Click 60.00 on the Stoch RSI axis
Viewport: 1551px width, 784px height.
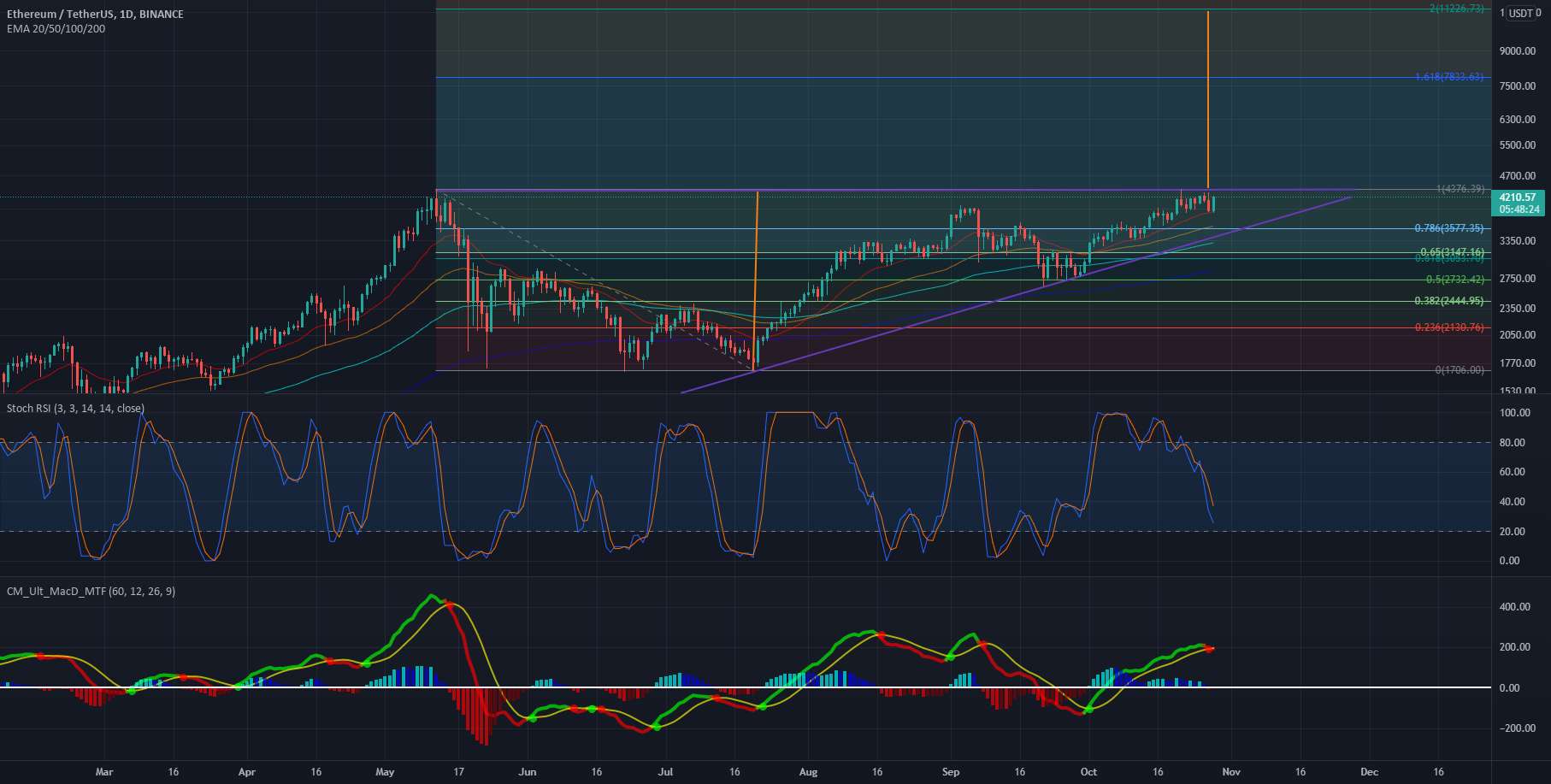tap(1513, 472)
